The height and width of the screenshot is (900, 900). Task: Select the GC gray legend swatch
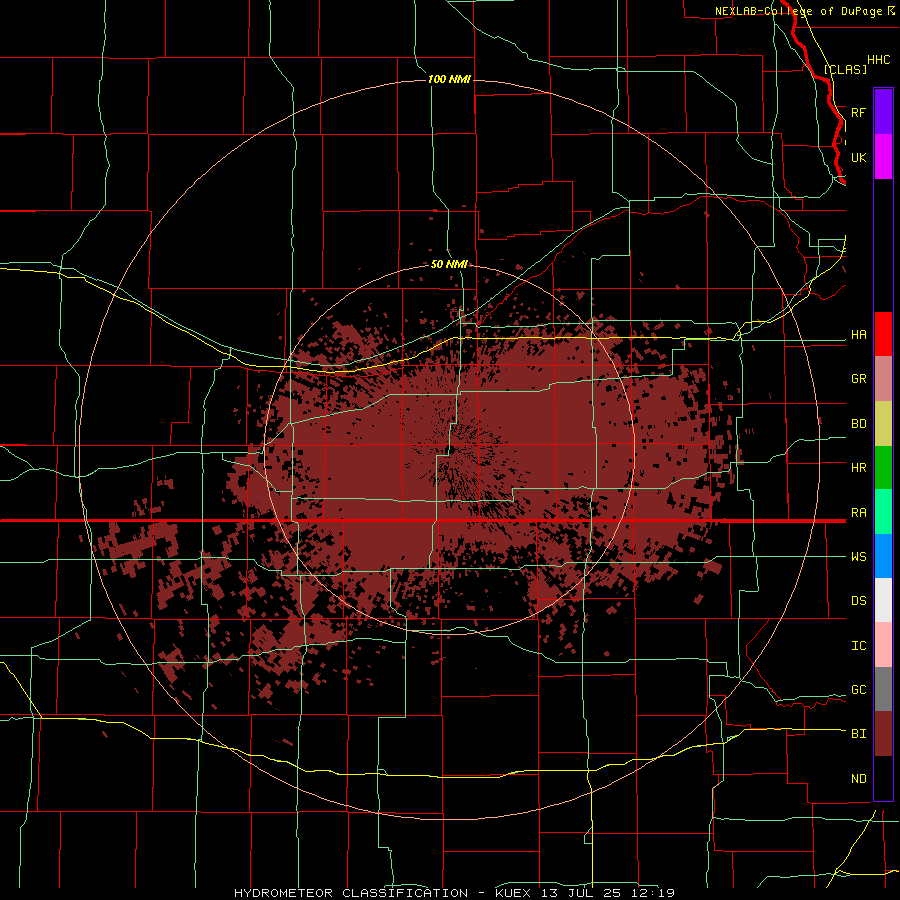[x=883, y=689]
